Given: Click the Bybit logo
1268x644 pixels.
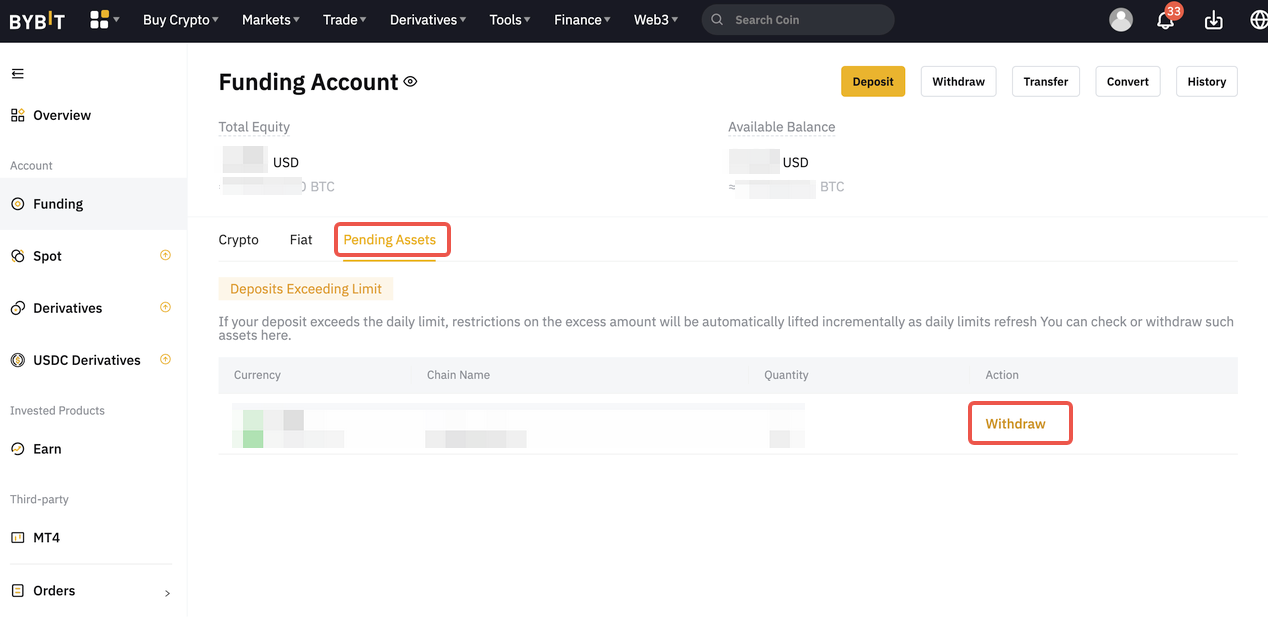Looking at the screenshot, I should (x=37, y=20).
